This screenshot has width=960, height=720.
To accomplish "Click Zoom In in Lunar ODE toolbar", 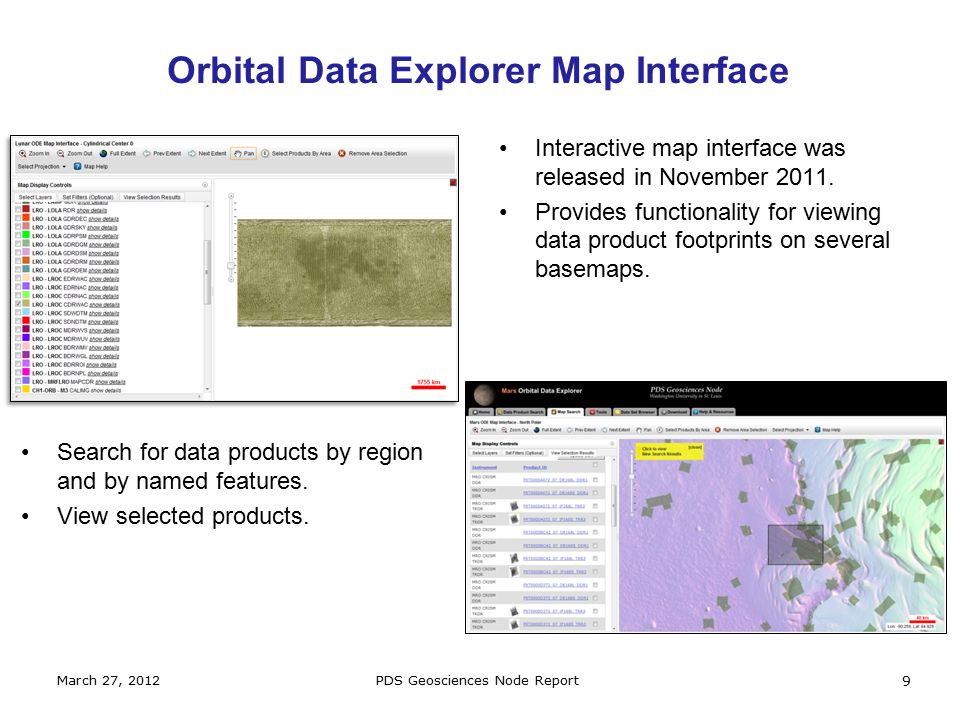I will click(34, 154).
